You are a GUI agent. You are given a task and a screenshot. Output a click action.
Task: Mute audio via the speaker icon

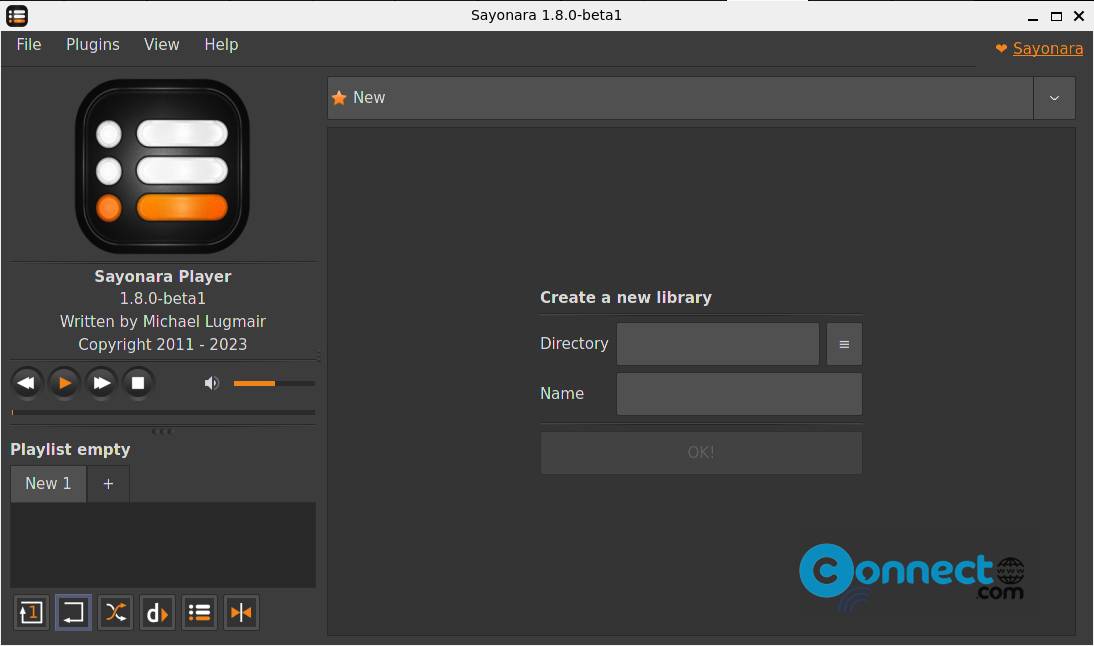click(x=211, y=383)
